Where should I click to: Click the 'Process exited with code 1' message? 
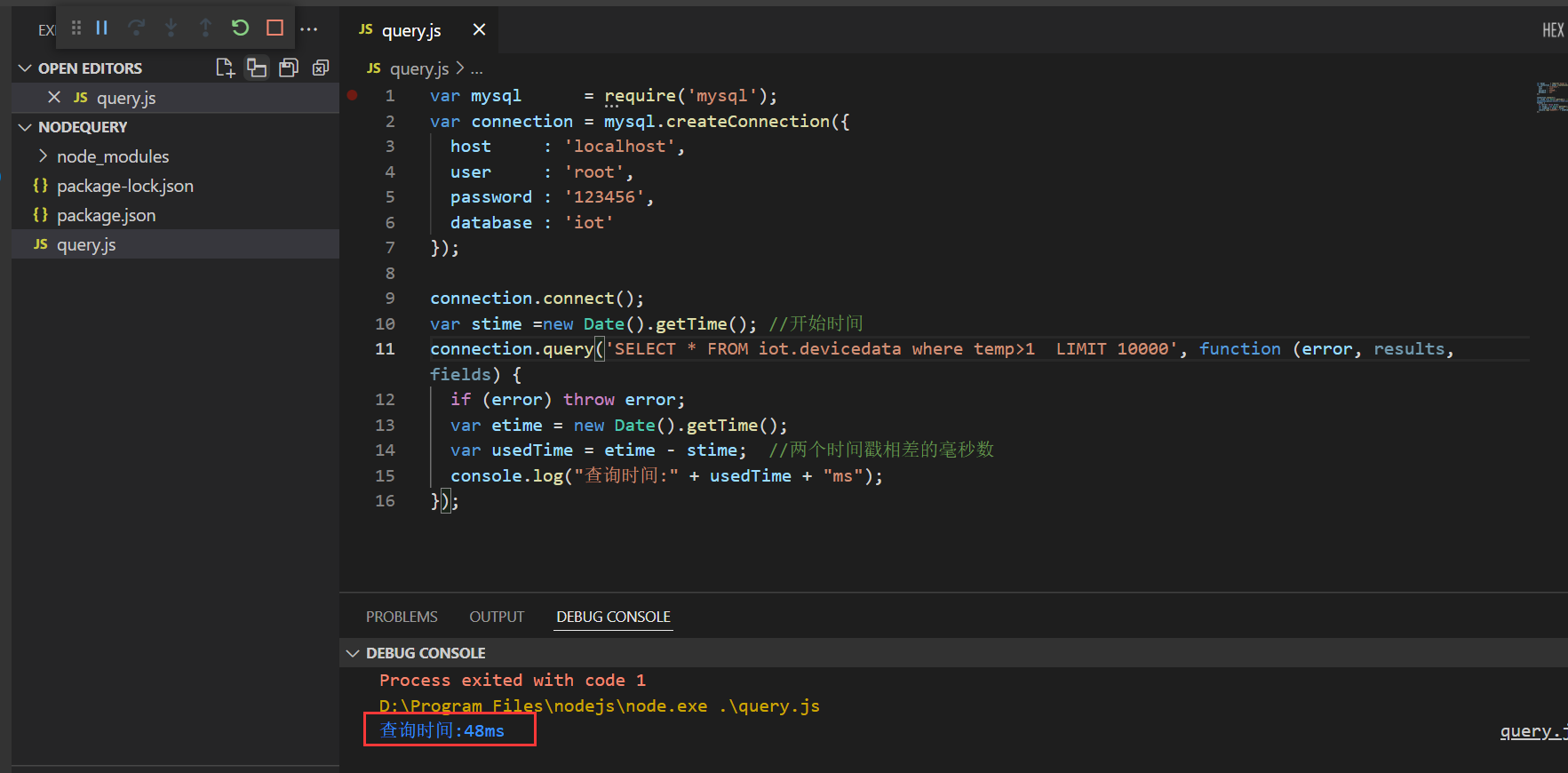point(513,681)
